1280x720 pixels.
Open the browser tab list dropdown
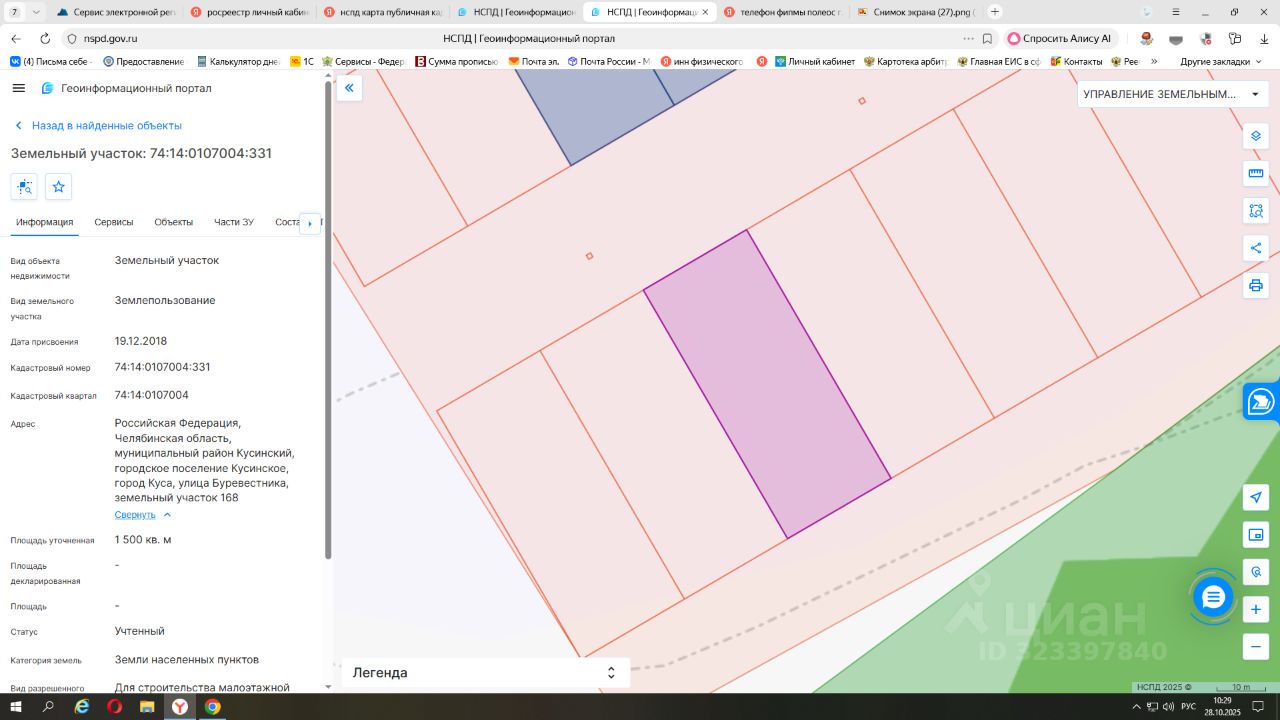click(37, 12)
